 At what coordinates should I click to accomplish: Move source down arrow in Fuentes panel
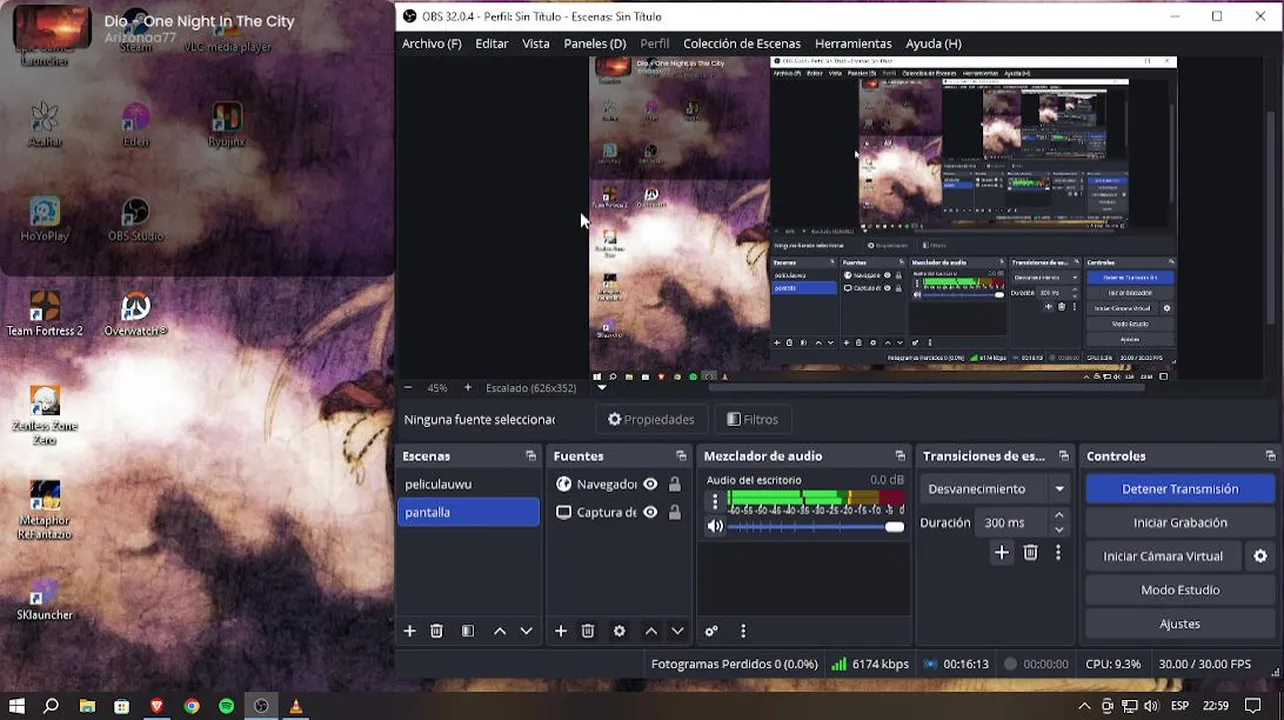677,631
